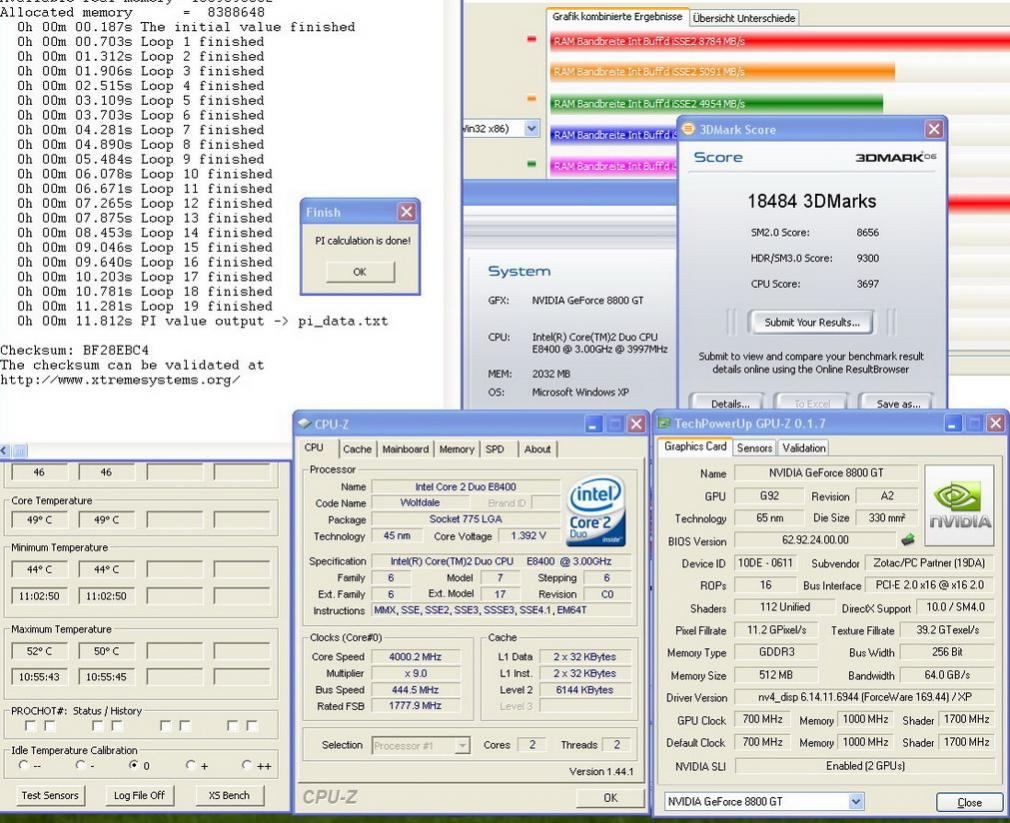
Task: Click the red RAM Bandbreite 8784 MB/s bar
Action: [779, 41]
